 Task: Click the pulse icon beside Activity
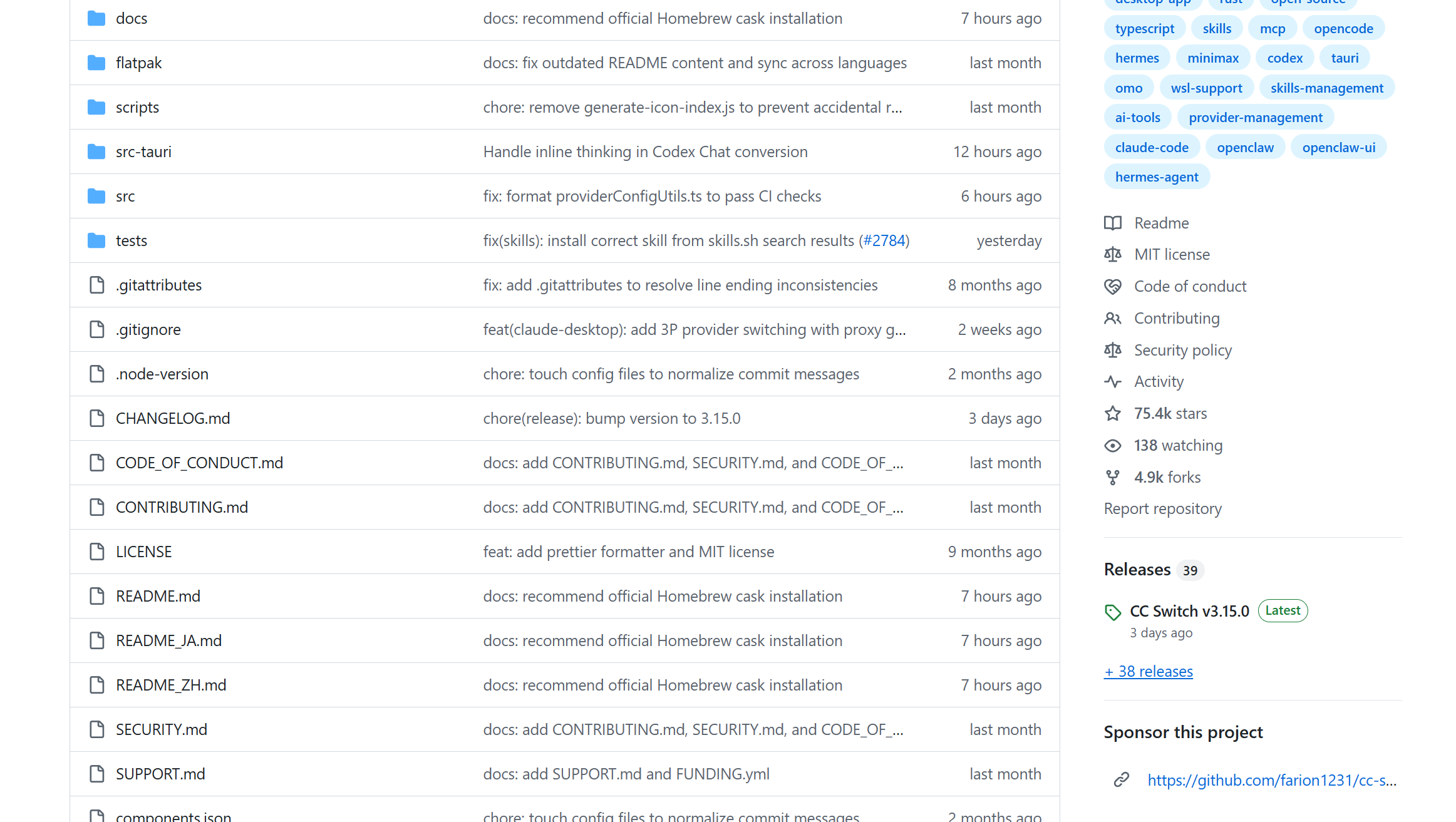1113,381
